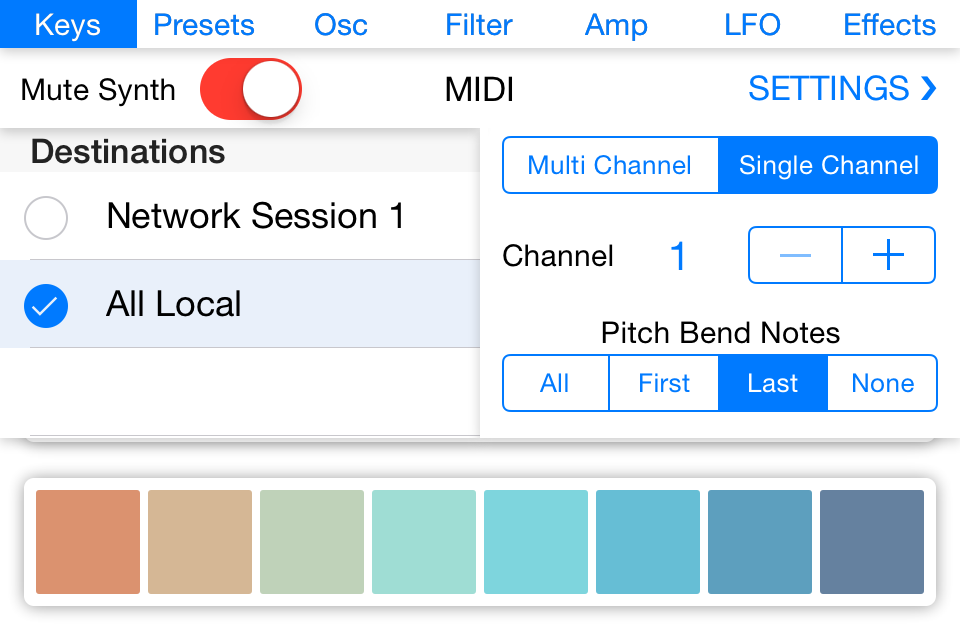Image resolution: width=960 pixels, height=640 pixels.
Task: Open the Presets tab
Action: (204, 24)
